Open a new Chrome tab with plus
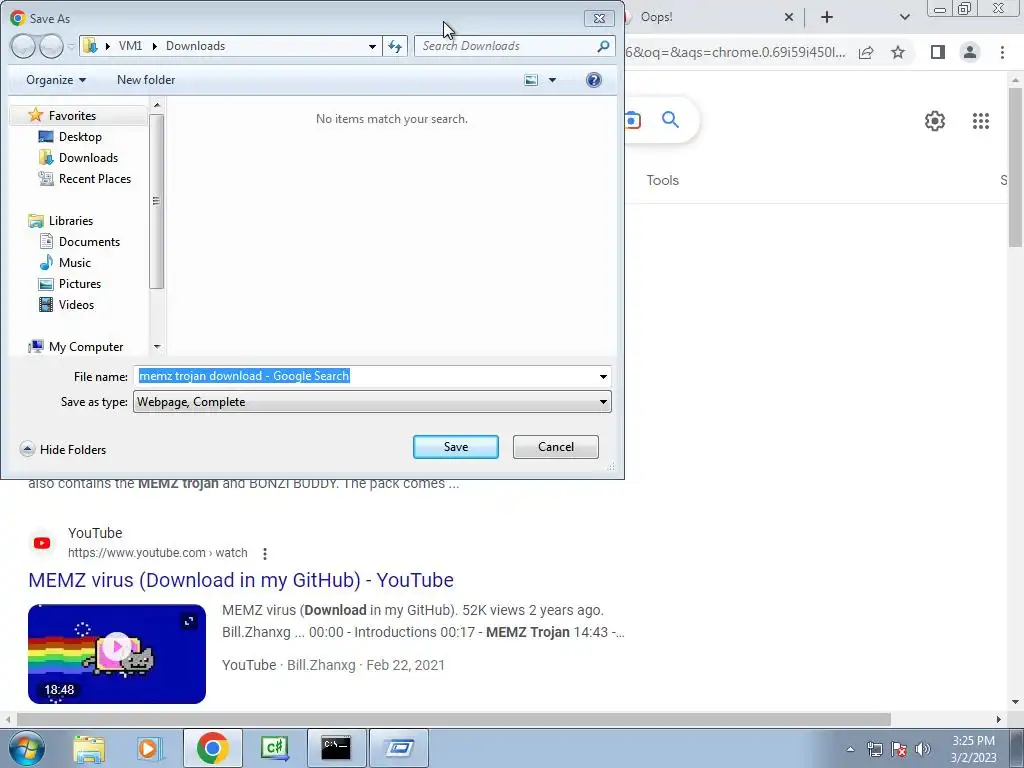Screen dimensions: 1024x768 click(x=827, y=17)
